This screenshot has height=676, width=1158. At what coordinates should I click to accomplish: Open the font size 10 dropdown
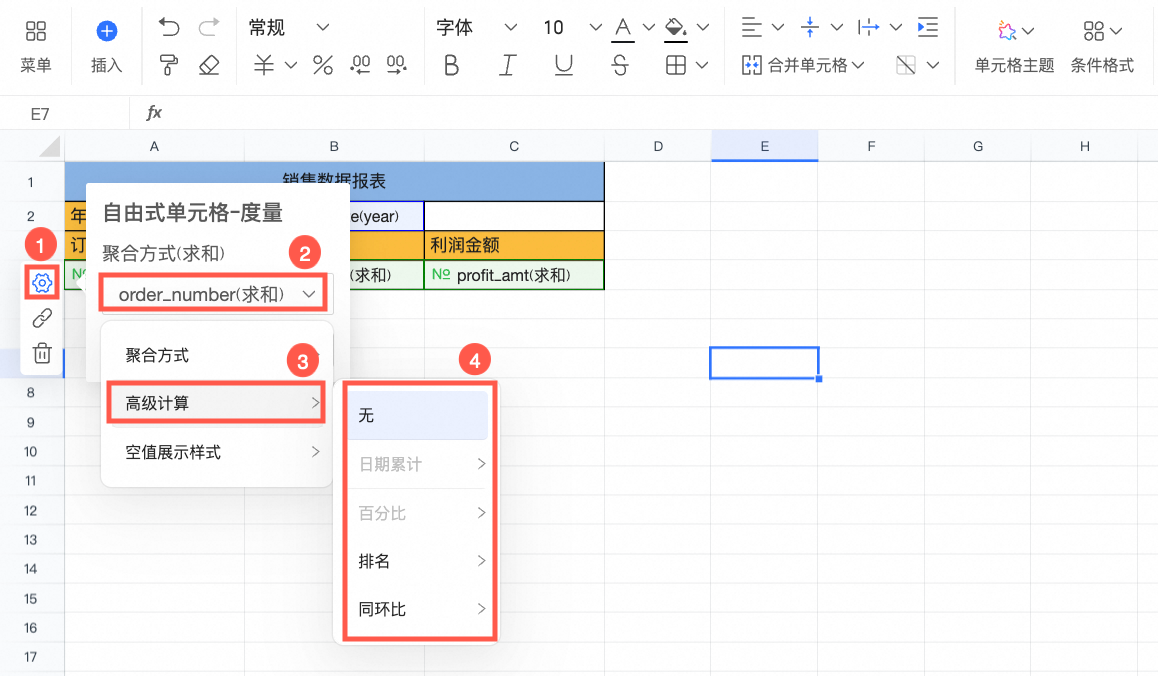572,28
